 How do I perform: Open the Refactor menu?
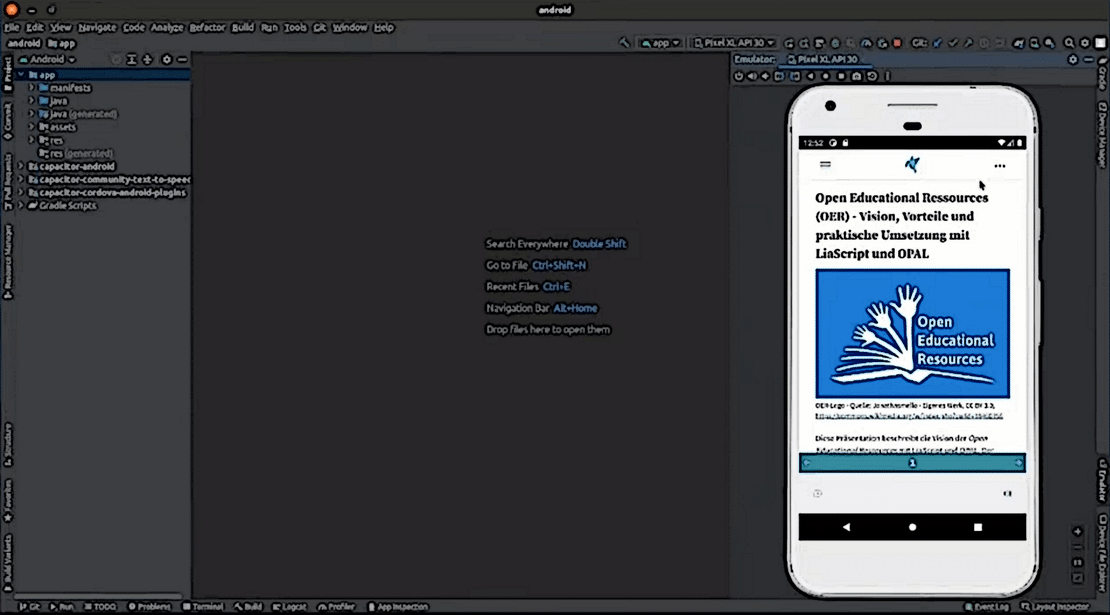point(207,27)
